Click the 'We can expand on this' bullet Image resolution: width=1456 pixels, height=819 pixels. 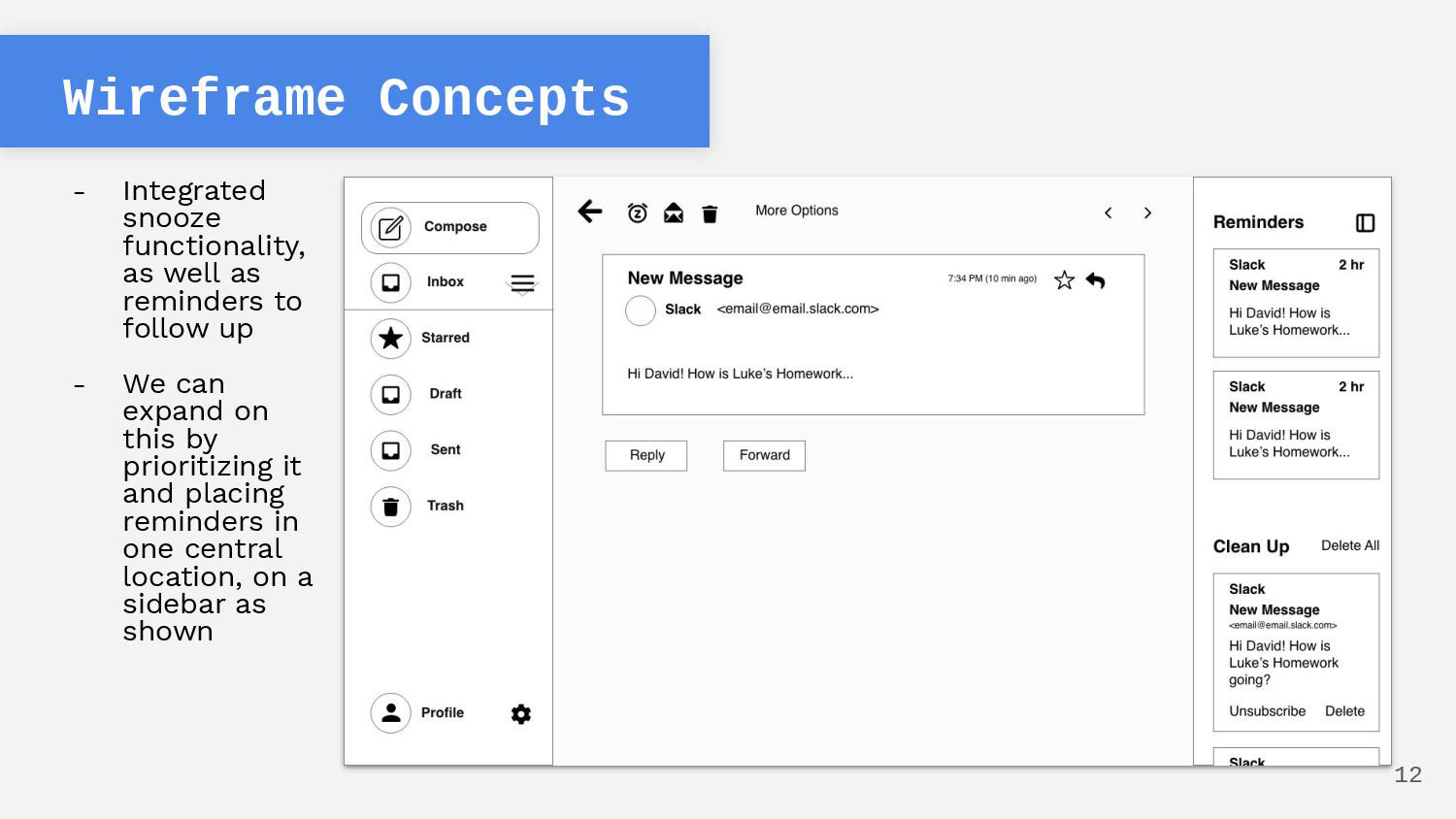pyautogui.click(x=217, y=508)
